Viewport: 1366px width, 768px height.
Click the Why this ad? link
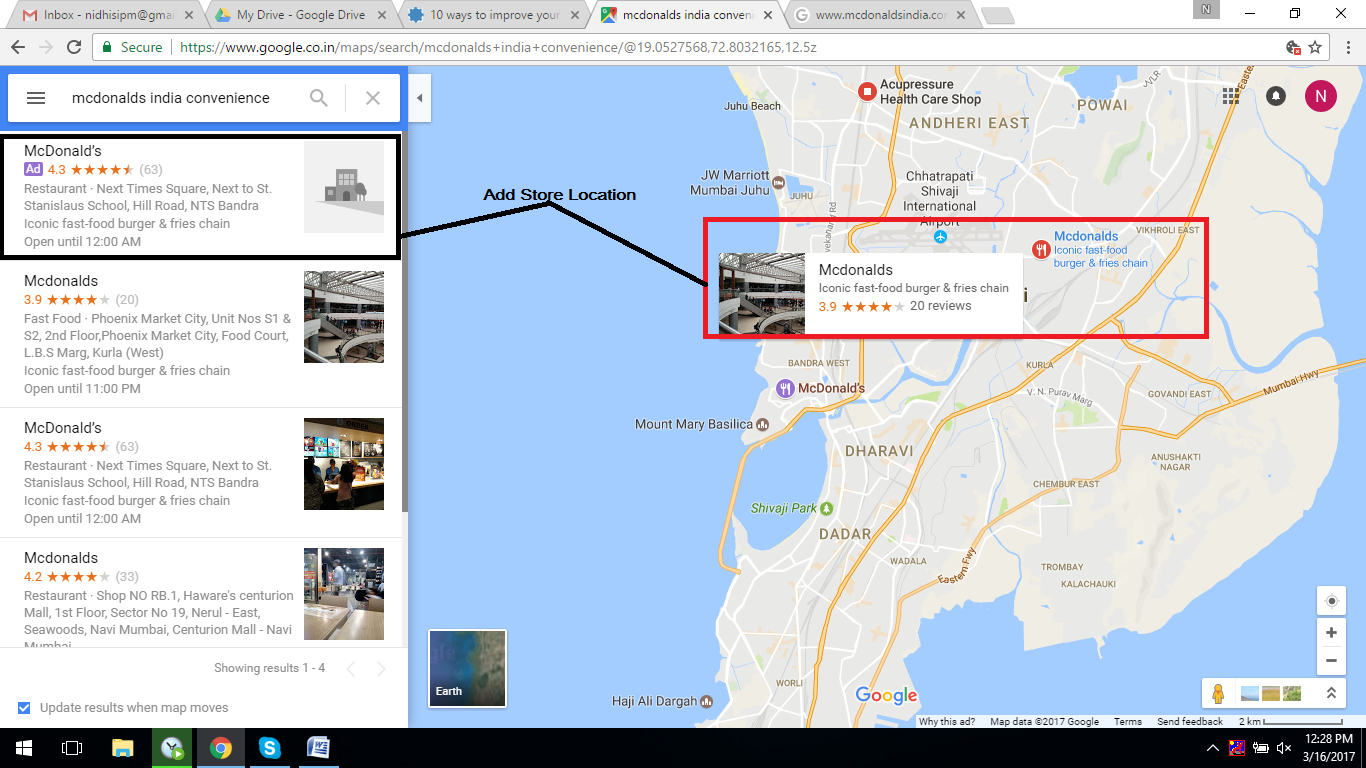(948, 721)
